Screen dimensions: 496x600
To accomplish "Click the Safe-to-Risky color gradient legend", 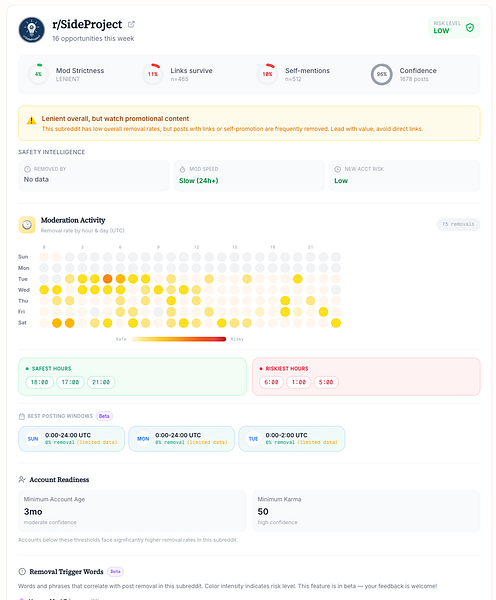I will pos(179,339).
